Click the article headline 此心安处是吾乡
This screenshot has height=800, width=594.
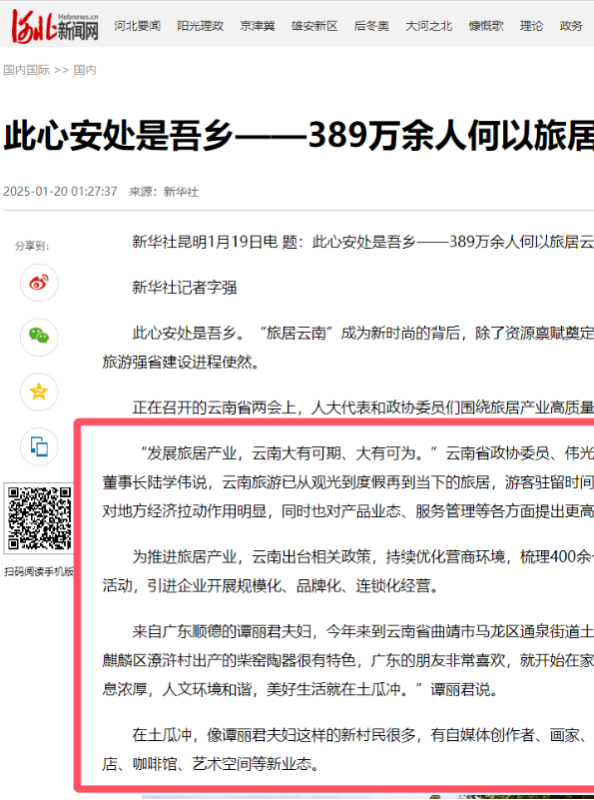299,136
